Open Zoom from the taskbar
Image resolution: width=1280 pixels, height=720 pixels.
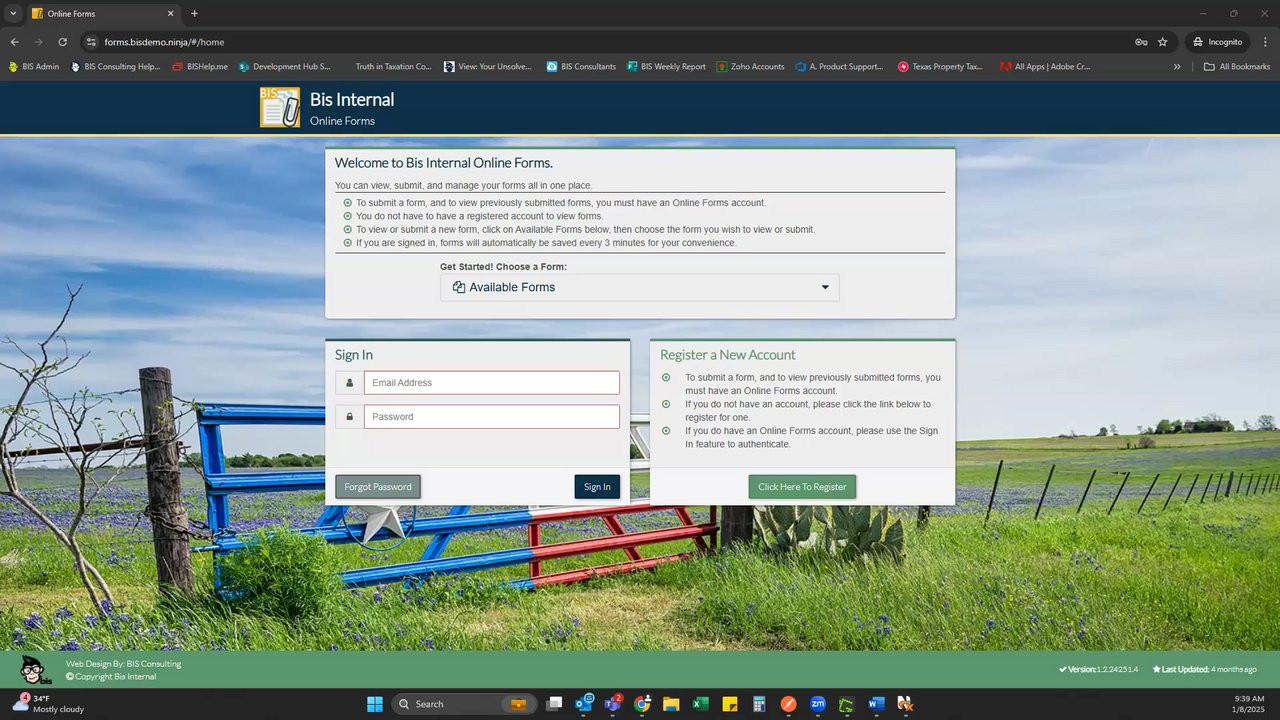click(x=817, y=704)
